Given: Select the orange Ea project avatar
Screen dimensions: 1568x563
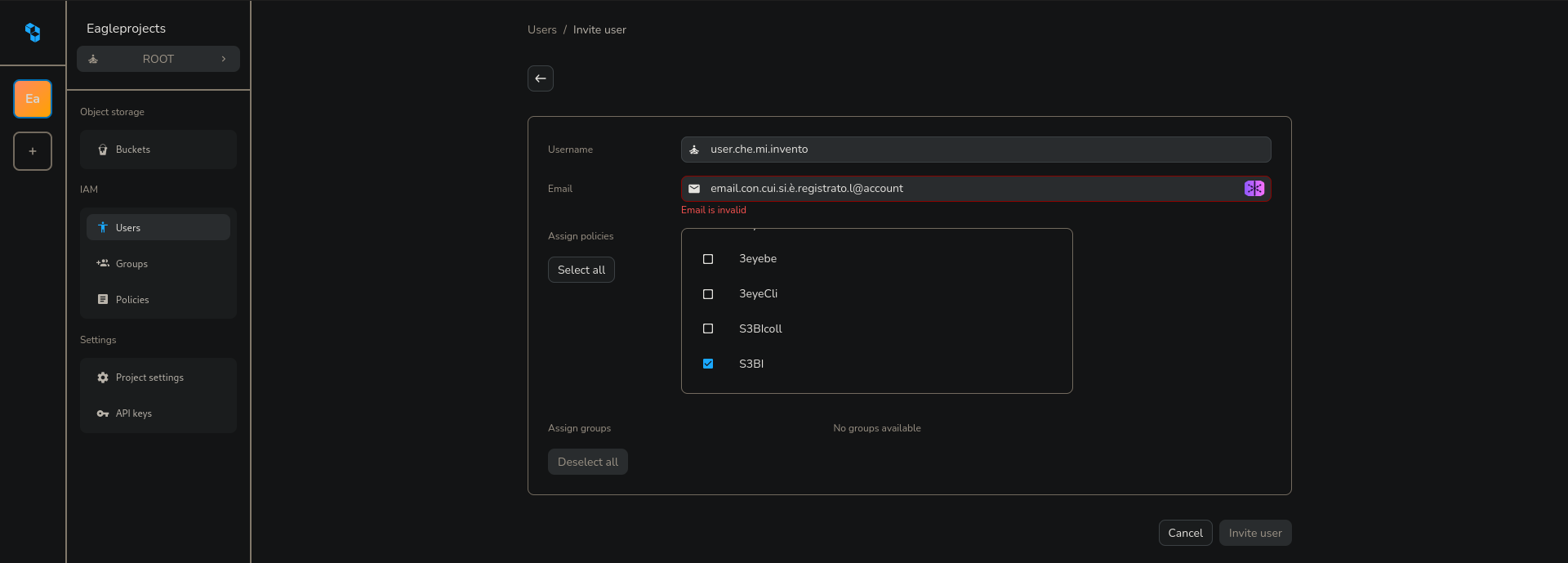Looking at the screenshot, I should tap(33, 99).
